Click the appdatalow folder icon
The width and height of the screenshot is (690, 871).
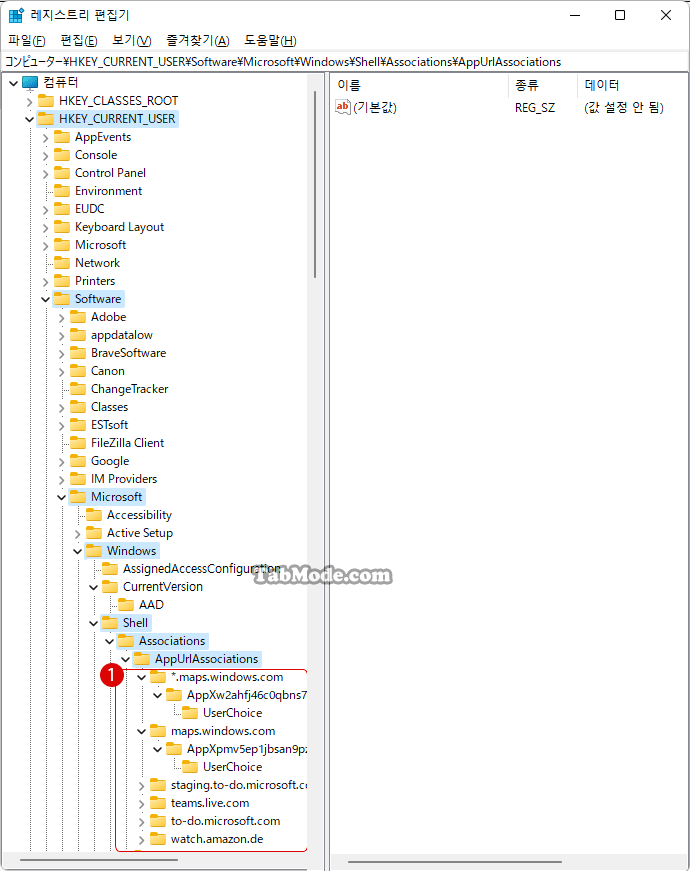pyautogui.click(x=78, y=334)
